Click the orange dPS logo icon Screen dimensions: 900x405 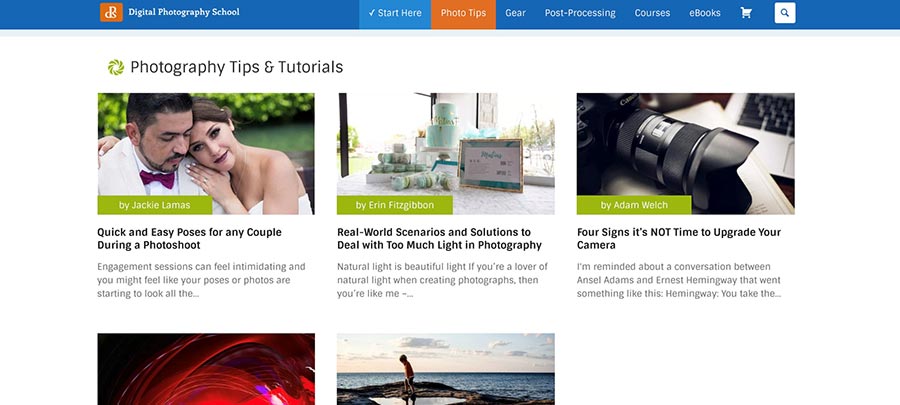[x=111, y=12]
